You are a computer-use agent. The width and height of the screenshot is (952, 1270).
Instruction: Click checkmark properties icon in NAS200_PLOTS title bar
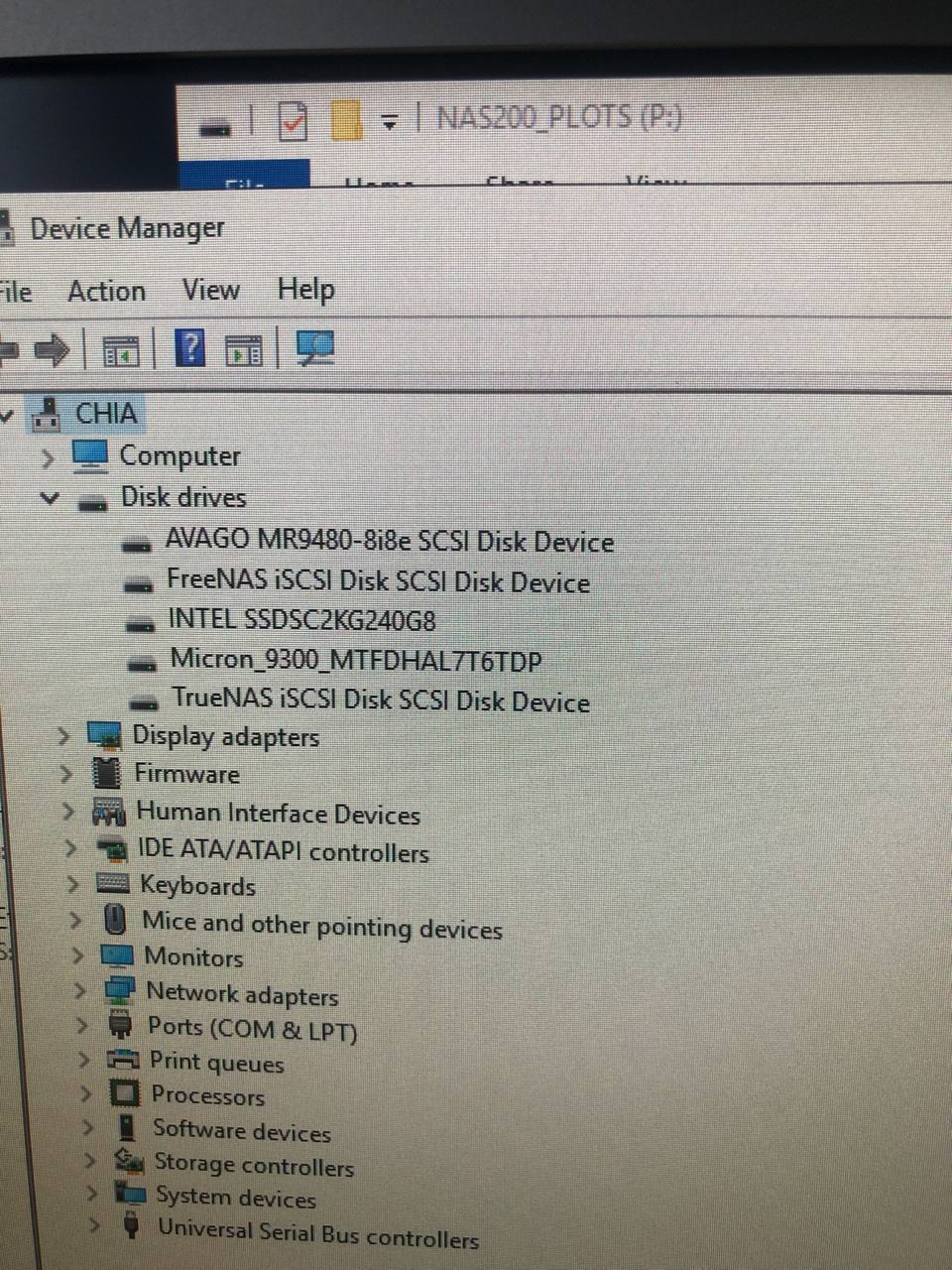293,122
